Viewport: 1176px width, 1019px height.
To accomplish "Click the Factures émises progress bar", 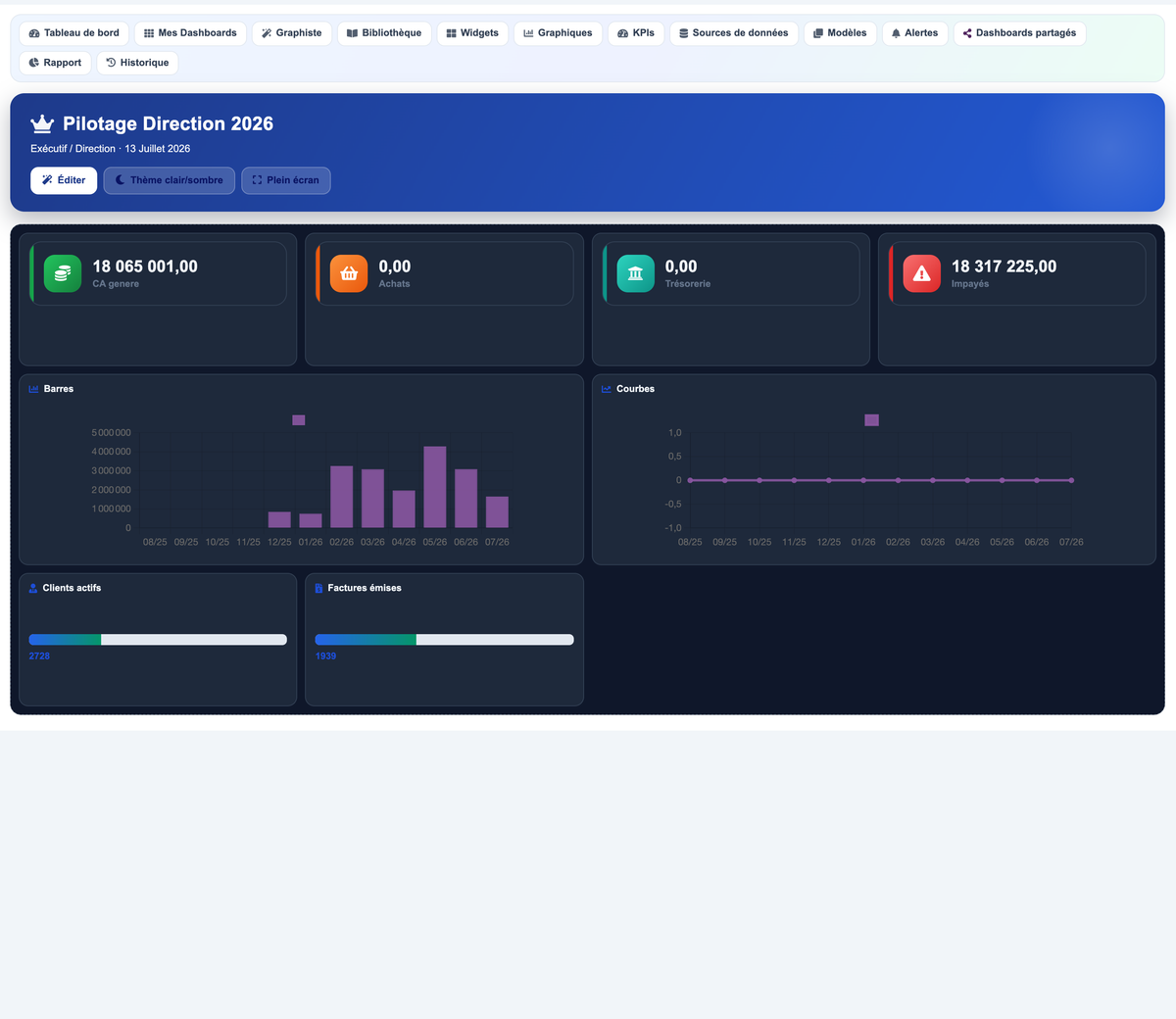I will click(444, 640).
